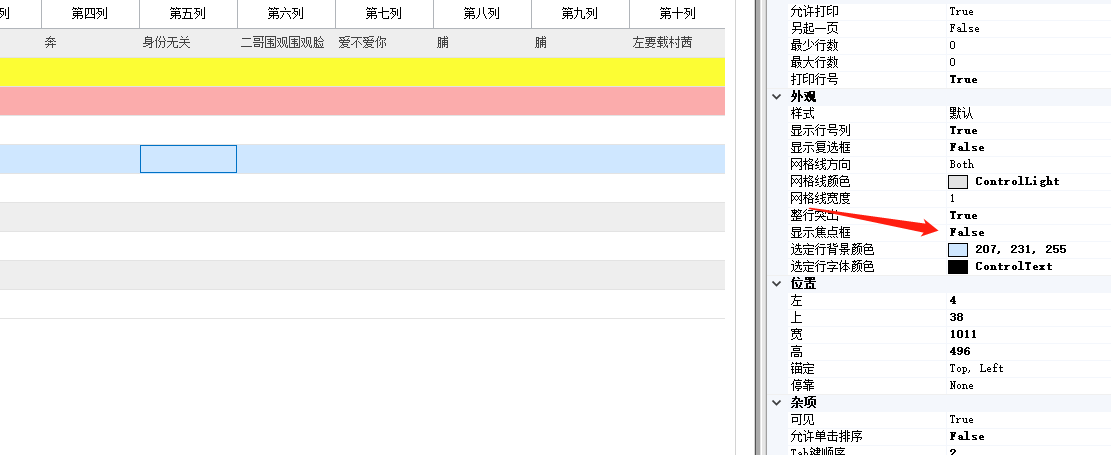This screenshot has width=1111, height=455.
Task: Select the focused cell in the blue row
Action: click(188, 159)
